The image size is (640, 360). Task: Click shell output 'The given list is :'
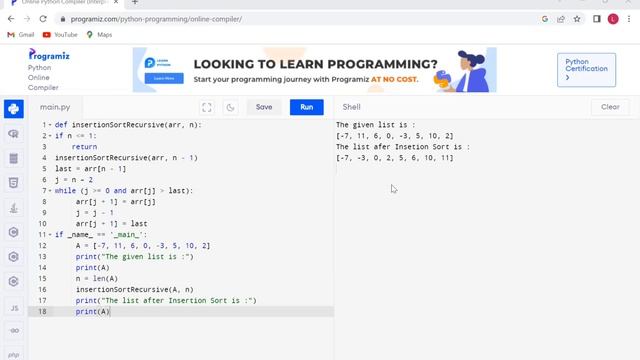click(376, 125)
